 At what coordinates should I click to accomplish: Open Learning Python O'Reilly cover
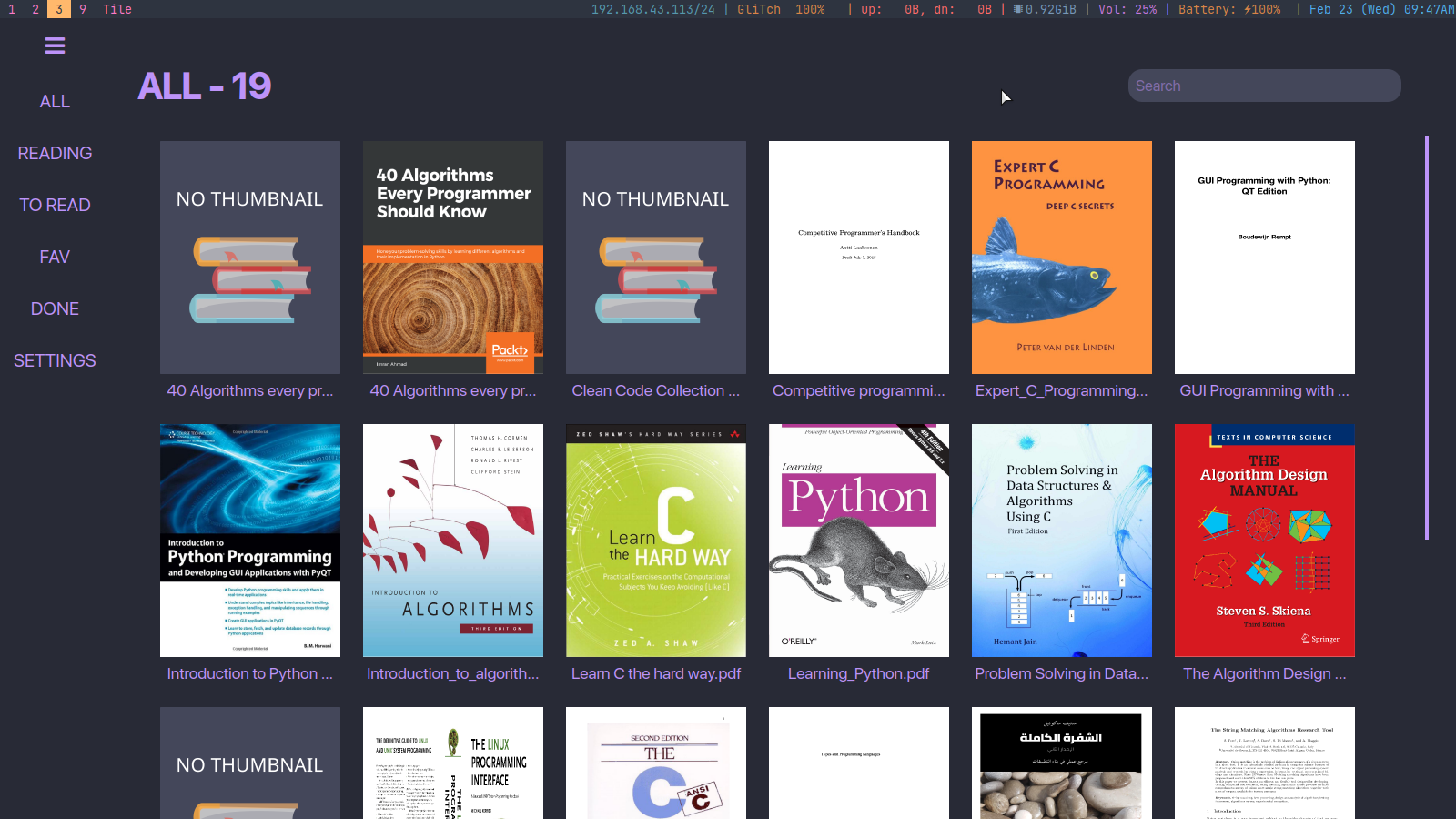[859, 541]
